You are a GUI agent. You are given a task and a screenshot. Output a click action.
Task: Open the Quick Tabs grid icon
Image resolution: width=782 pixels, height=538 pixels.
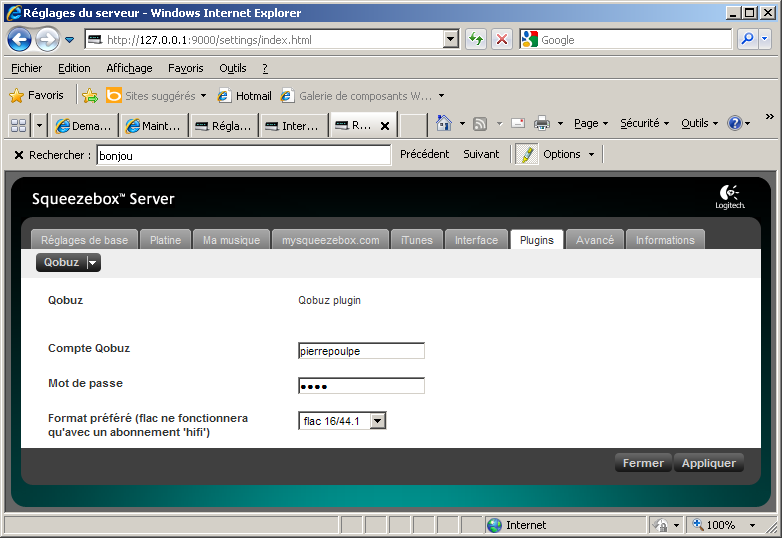tap(19, 125)
